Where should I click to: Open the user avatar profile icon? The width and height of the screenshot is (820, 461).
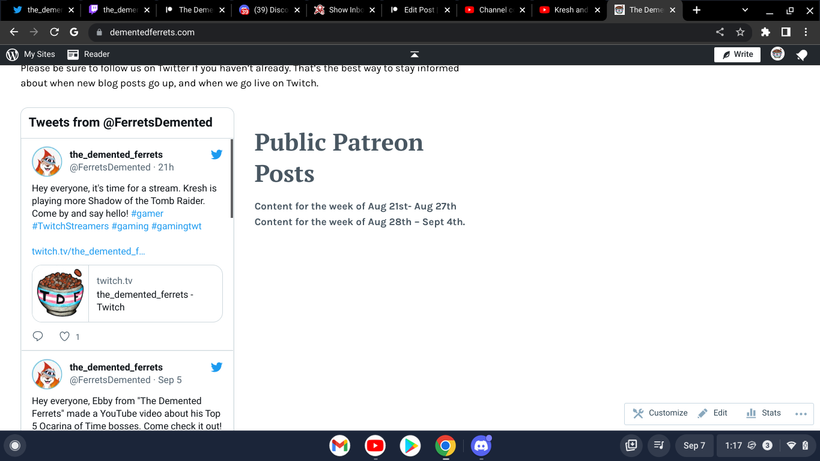(778, 54)
